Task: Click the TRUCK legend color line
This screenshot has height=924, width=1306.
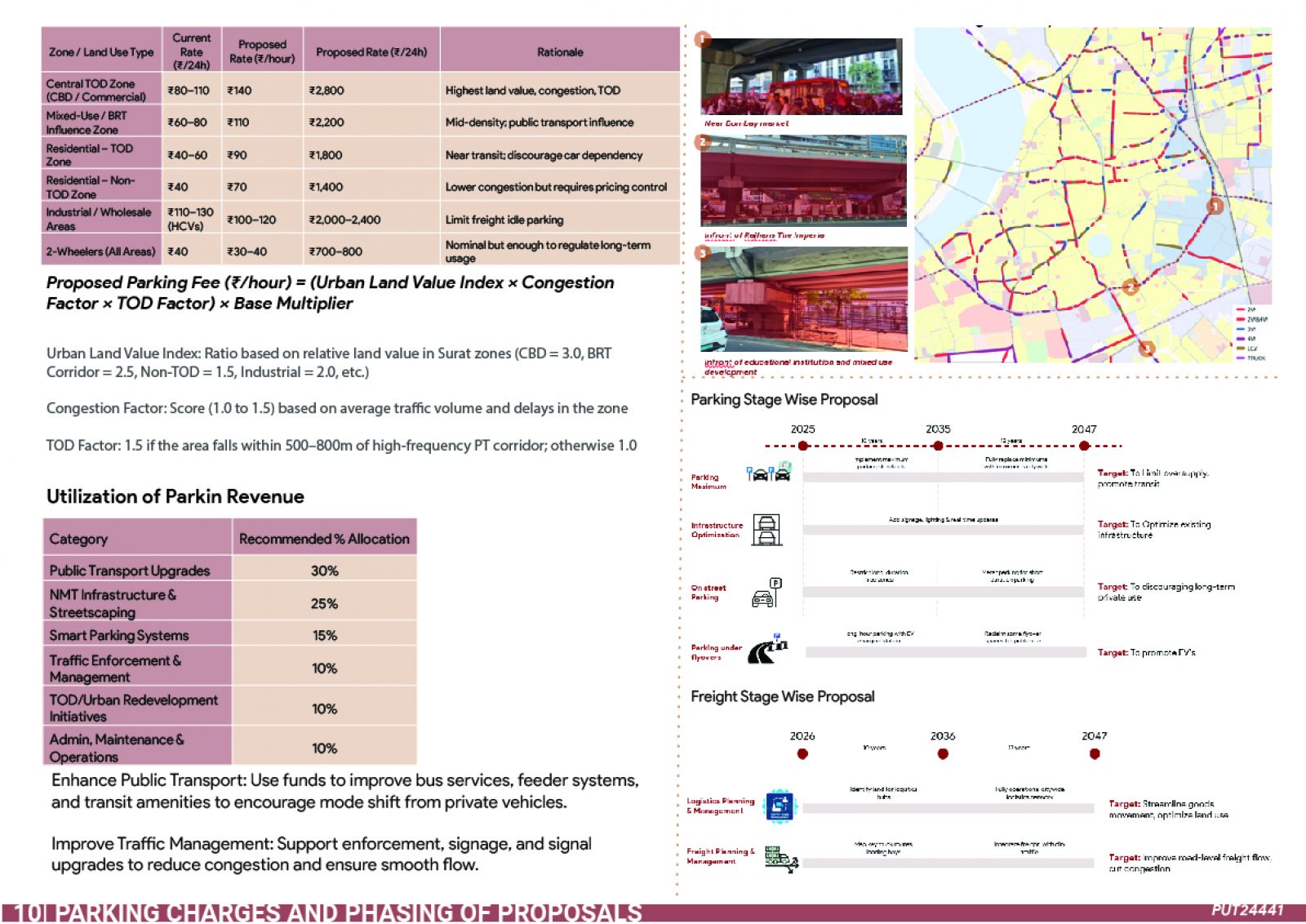Action: pos(1241,358)
